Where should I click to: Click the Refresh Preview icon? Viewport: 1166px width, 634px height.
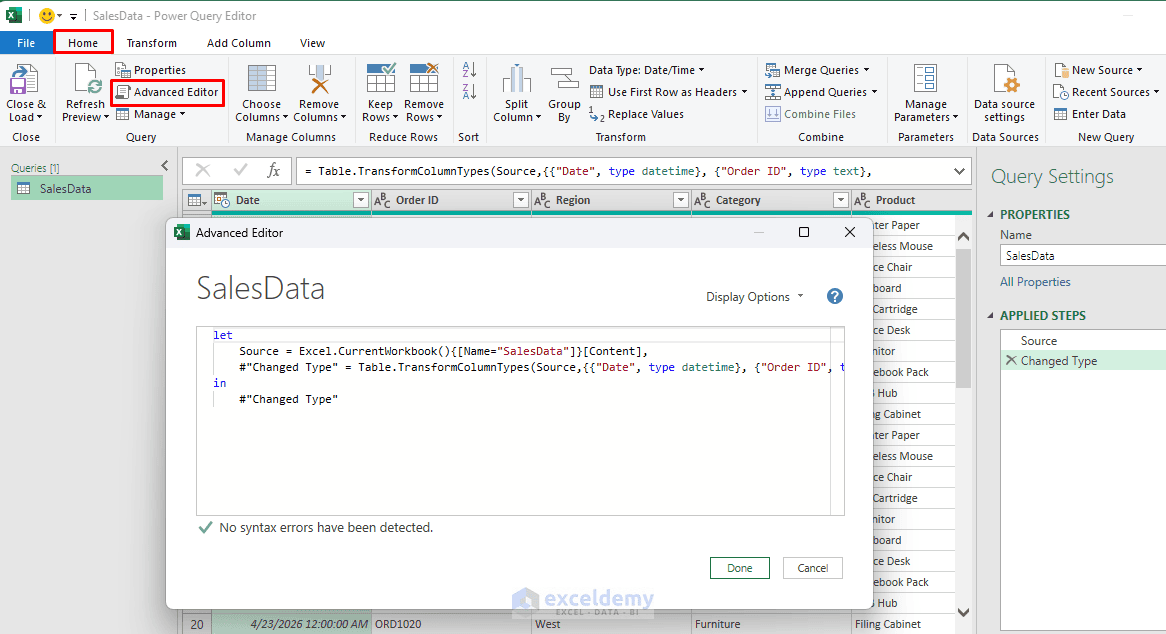point(86,80)
